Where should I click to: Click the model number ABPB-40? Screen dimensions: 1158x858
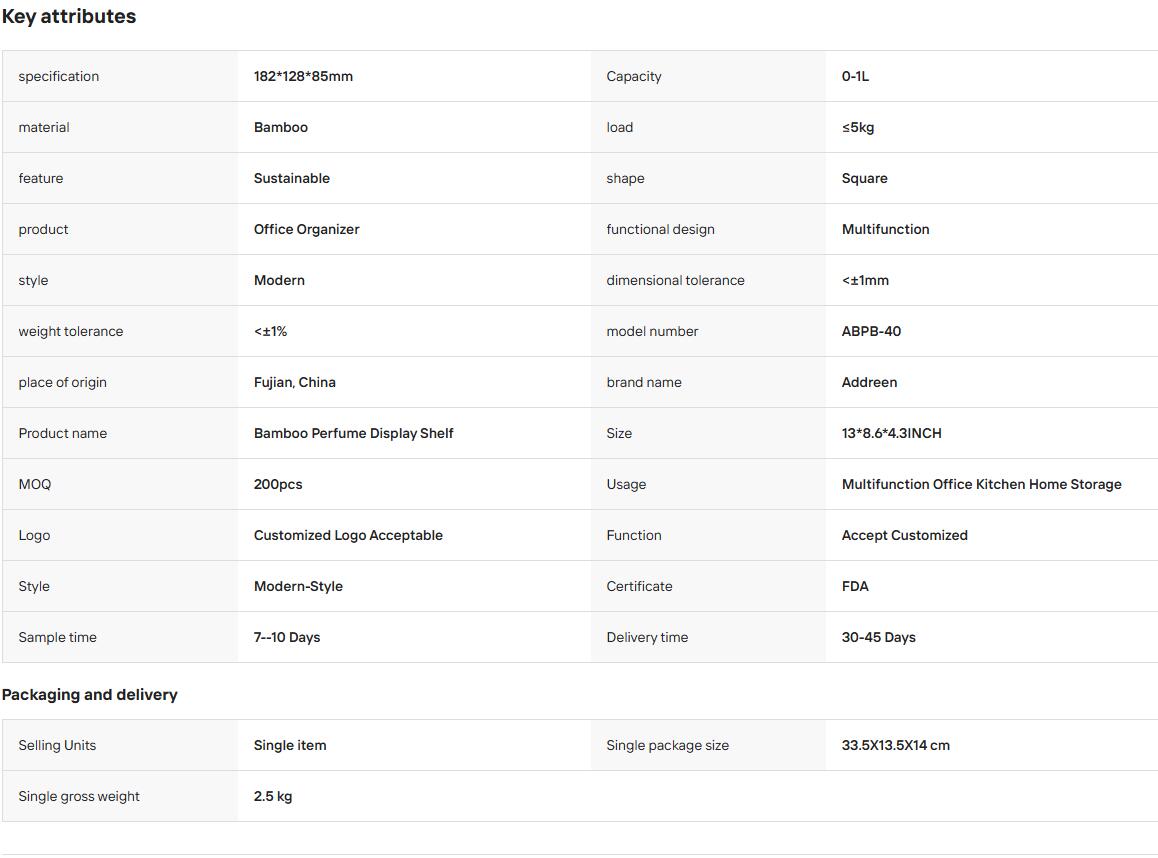871,331
